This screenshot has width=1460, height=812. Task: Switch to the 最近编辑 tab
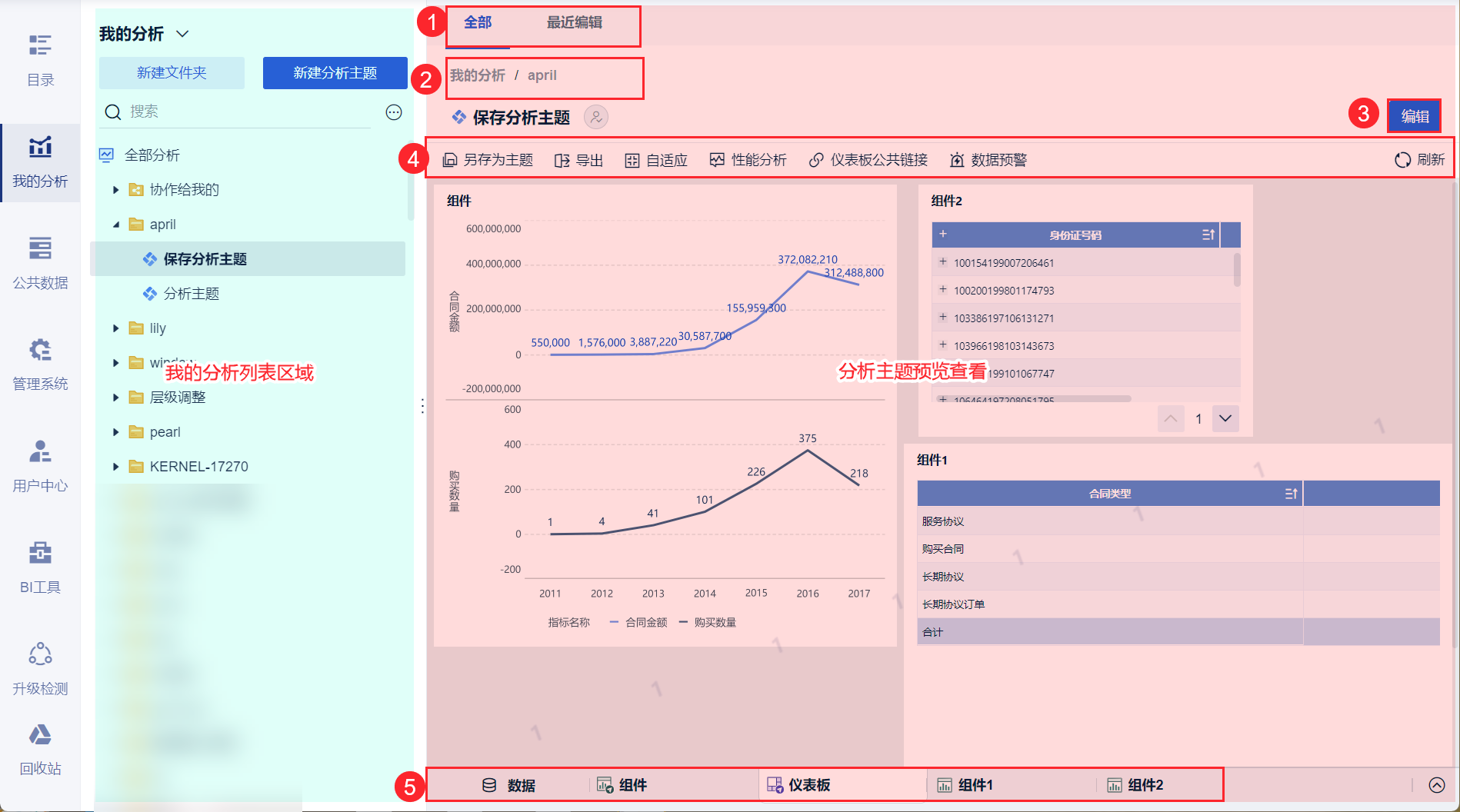(575, 23)
